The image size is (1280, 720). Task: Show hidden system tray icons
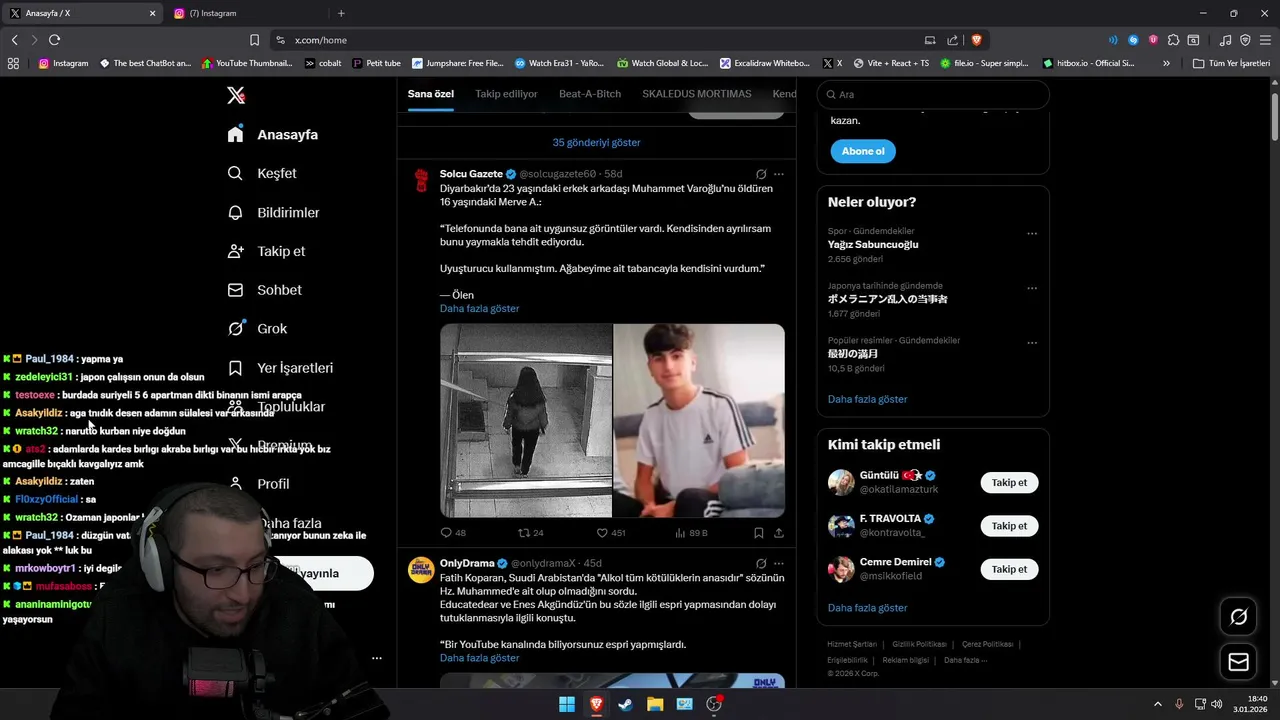[1158, 704]
